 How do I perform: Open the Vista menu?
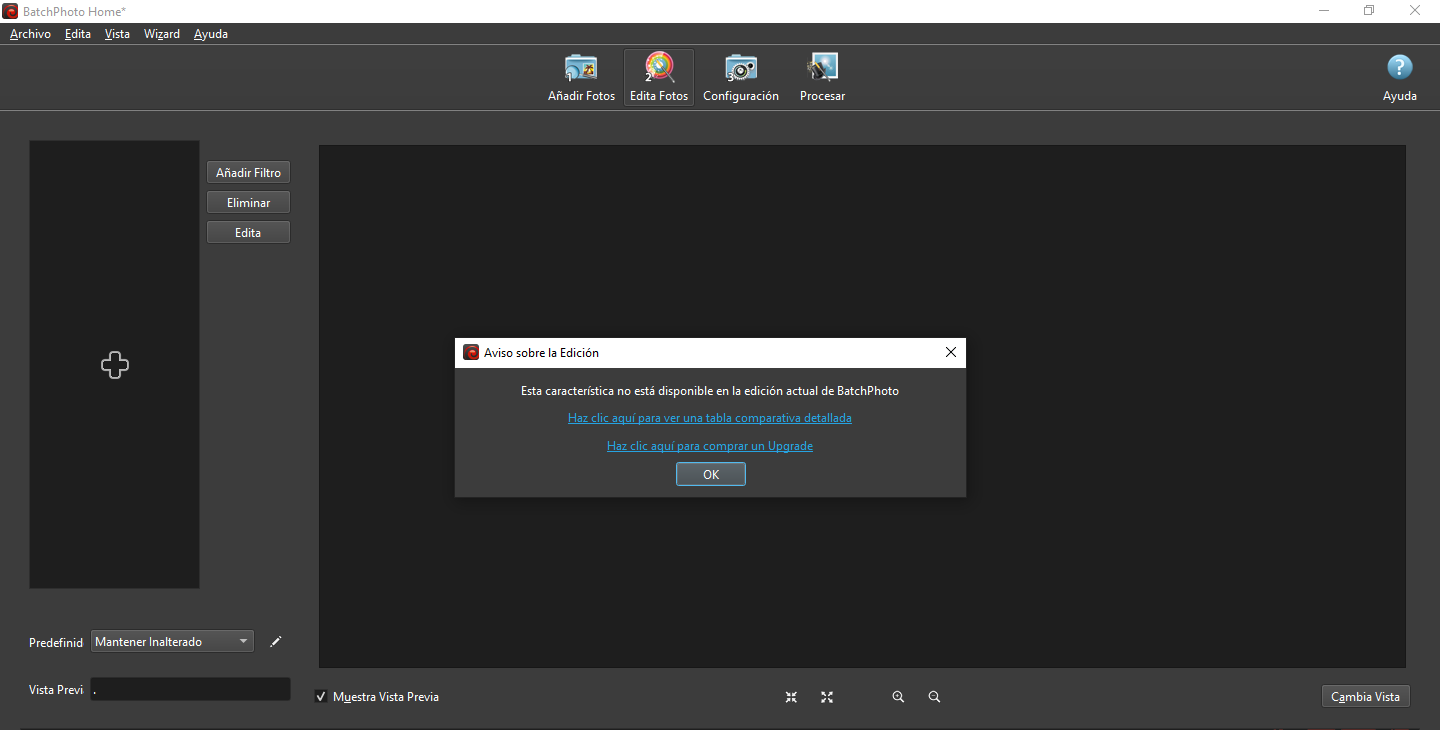[117, 34]
